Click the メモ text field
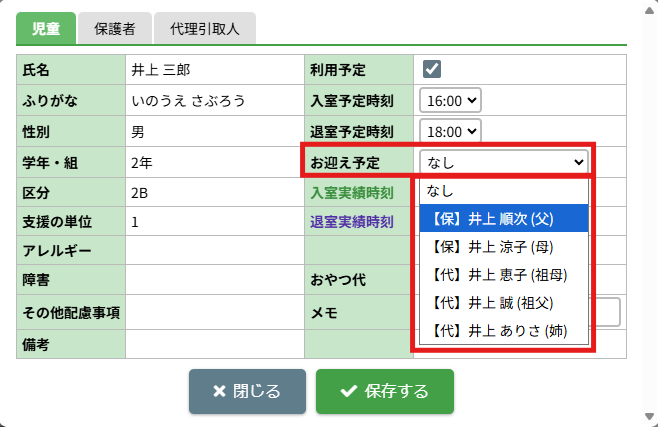 click(606, 312)
